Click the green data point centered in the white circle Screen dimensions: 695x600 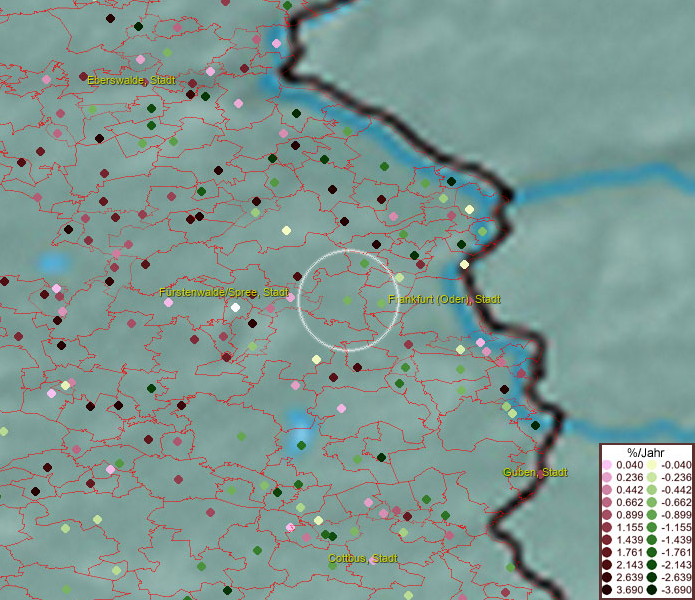pos(348,301)
